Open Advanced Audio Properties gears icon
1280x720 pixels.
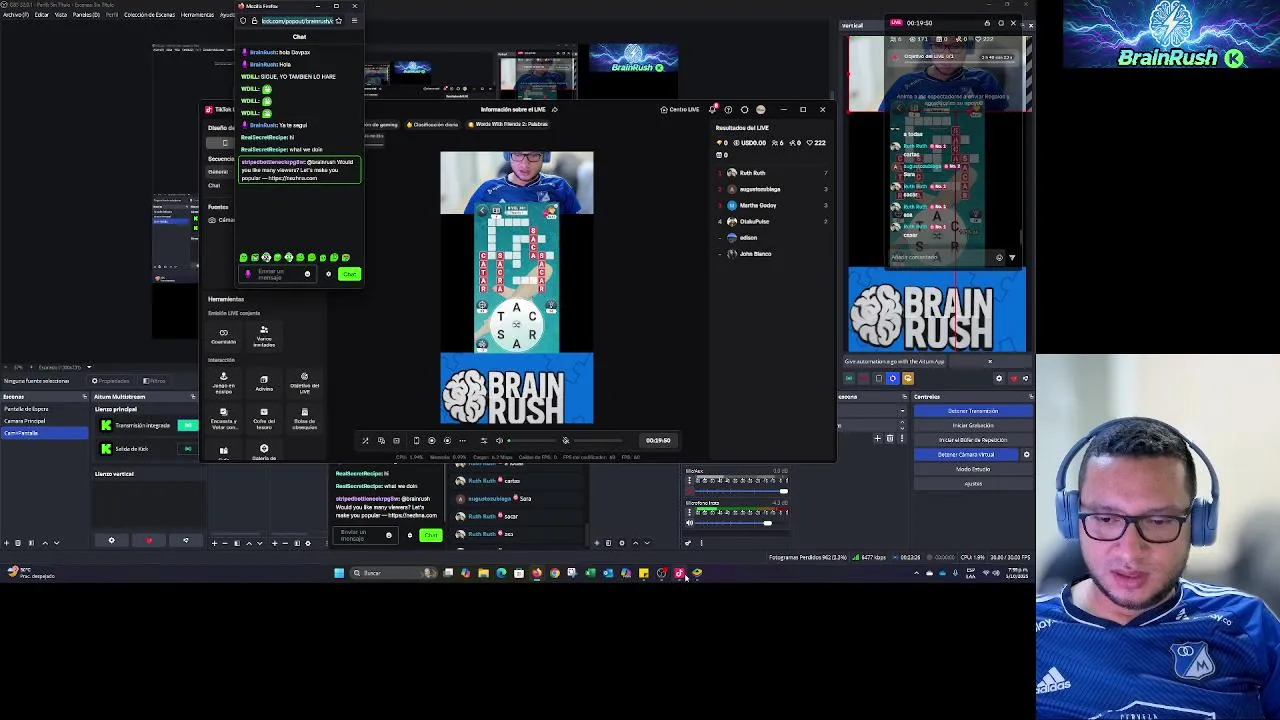click(x=688, y=543)
